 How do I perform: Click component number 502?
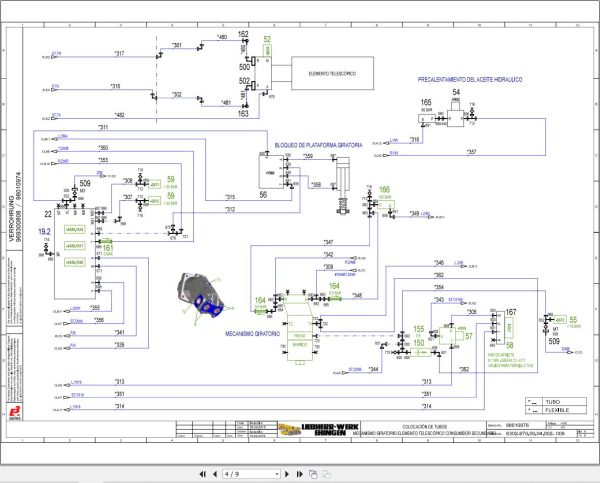coord(244,81)
